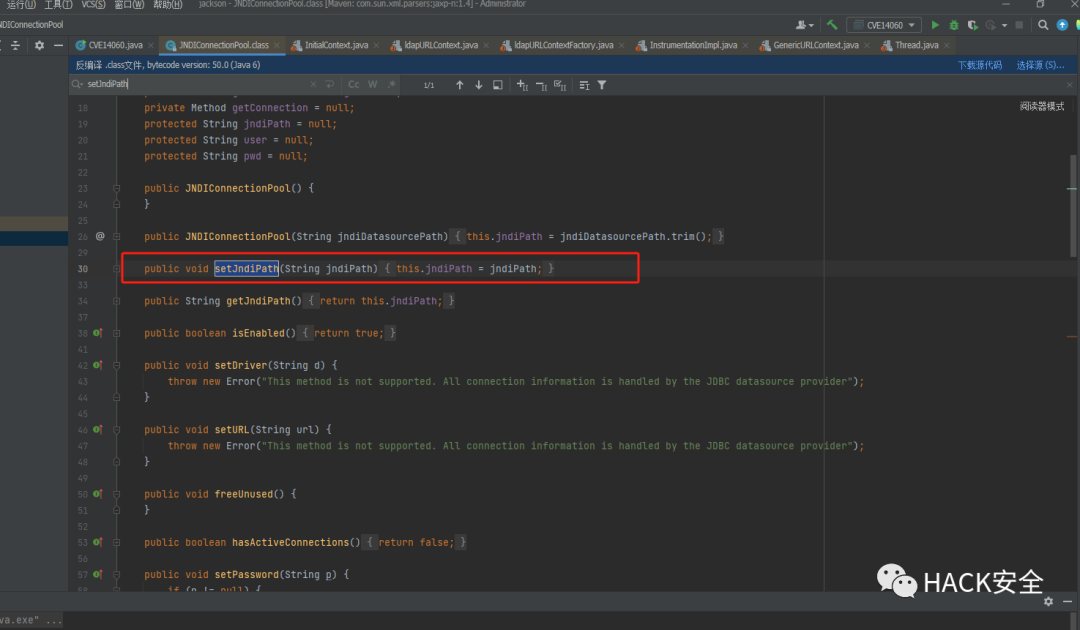Switch to ldapURLContext.java tab
This screenshot has height=630, width=1080.
441,45
